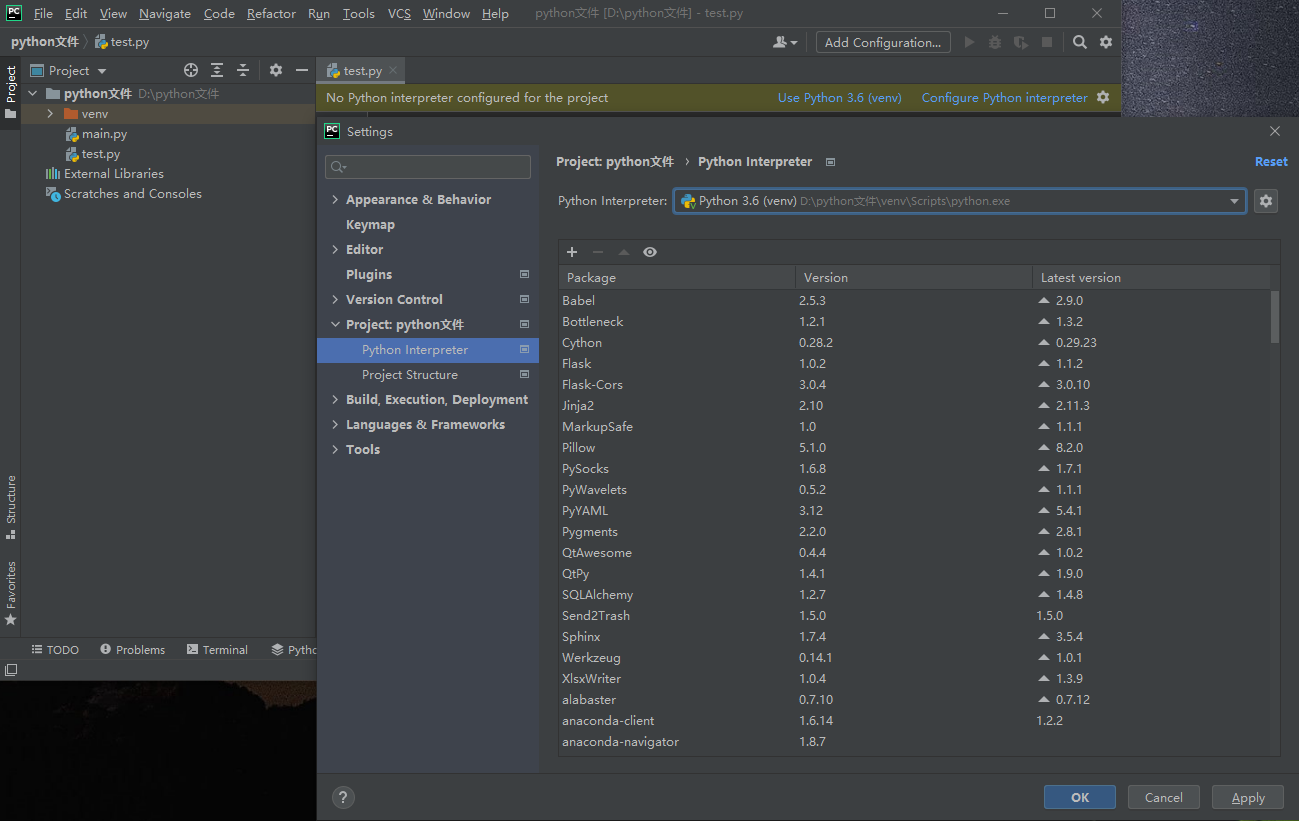This screenshot has height=821, width=1299.
Task: Click Add Configuration button
Action: (882, 42)
